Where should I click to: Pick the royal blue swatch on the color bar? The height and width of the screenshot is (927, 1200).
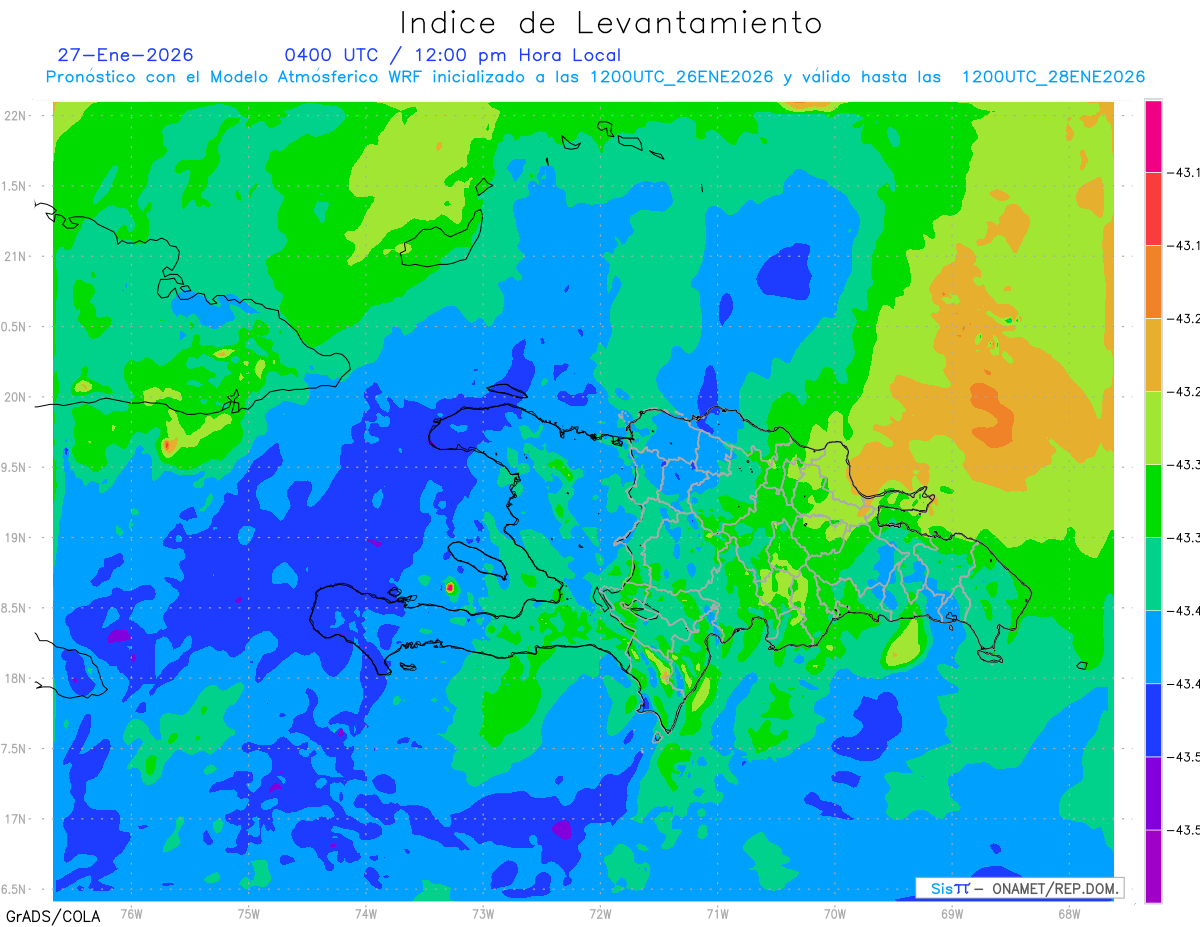(x=1153, y=720)
